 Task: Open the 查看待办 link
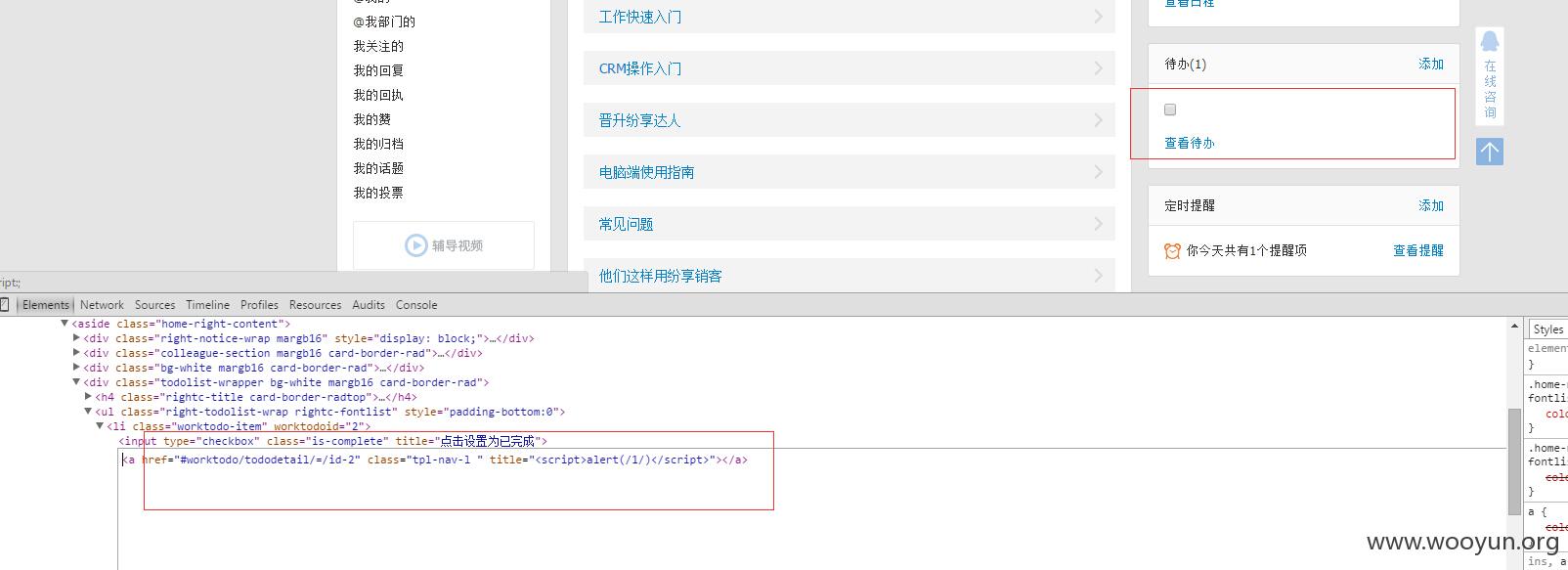tap(1190, 143)
